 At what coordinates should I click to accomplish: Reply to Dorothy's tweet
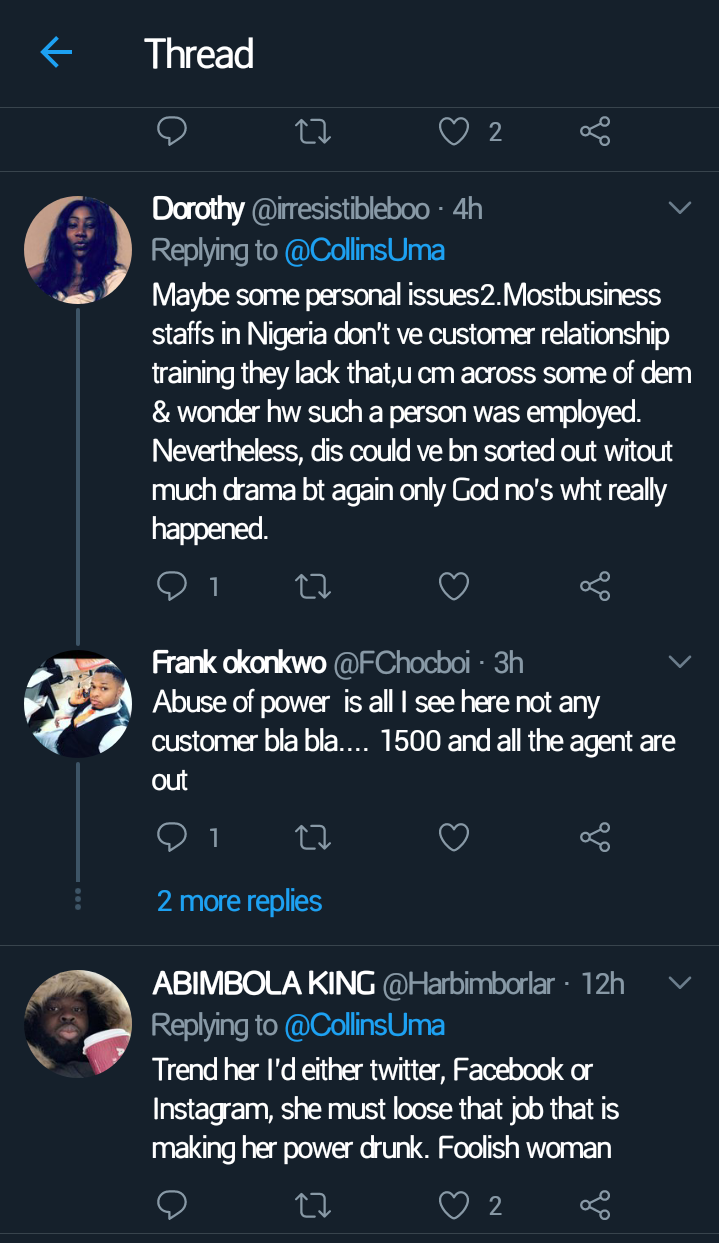pos(172,586)
